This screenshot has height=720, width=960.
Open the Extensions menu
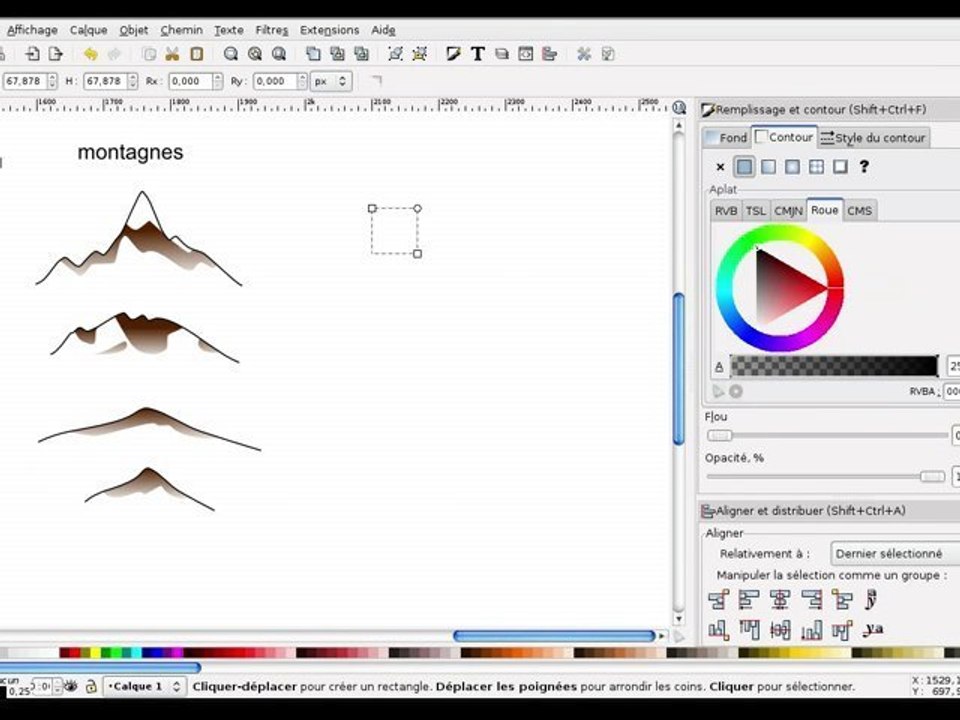(329, 30)
